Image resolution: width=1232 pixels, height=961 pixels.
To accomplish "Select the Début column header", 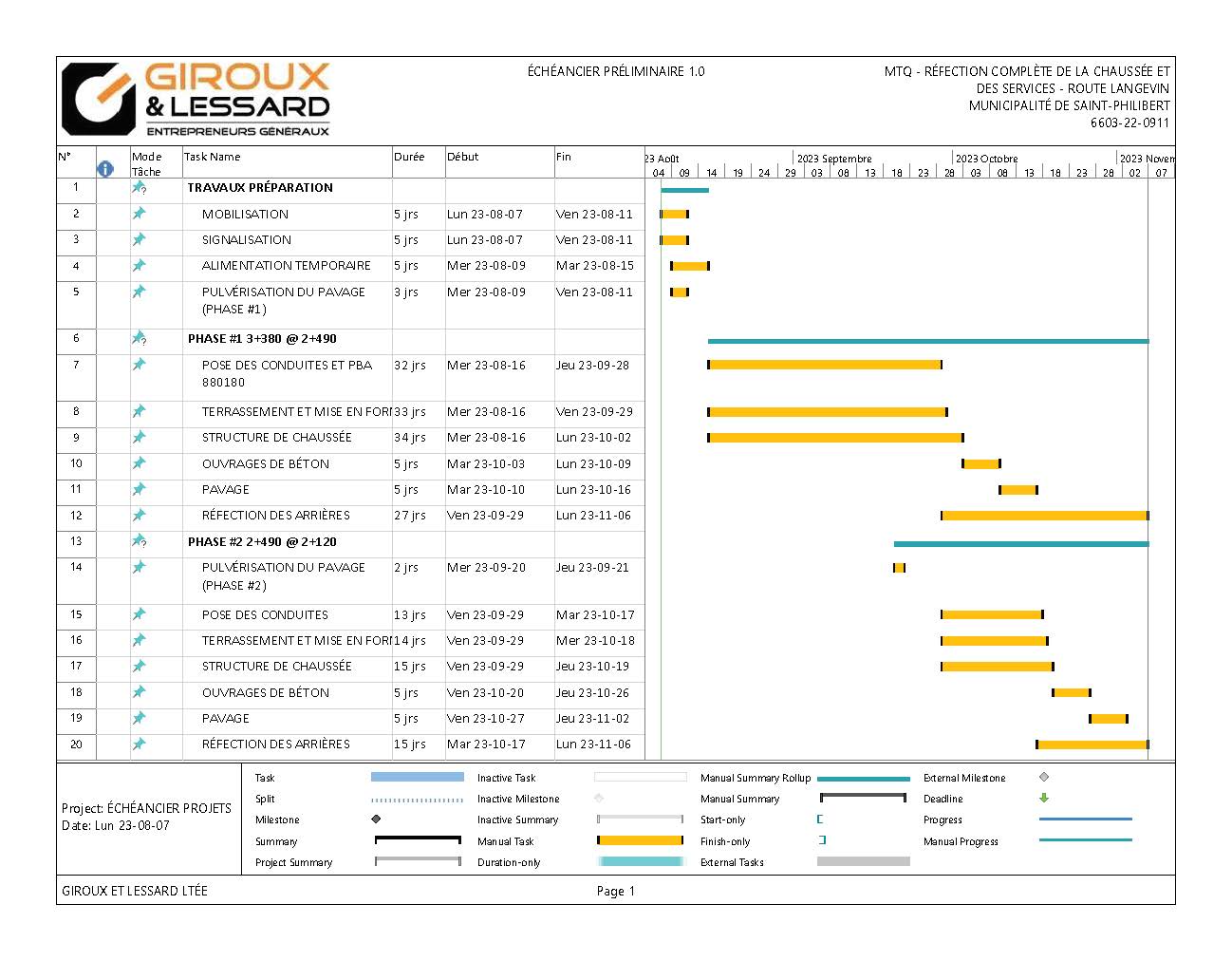I will click(499, 163).
